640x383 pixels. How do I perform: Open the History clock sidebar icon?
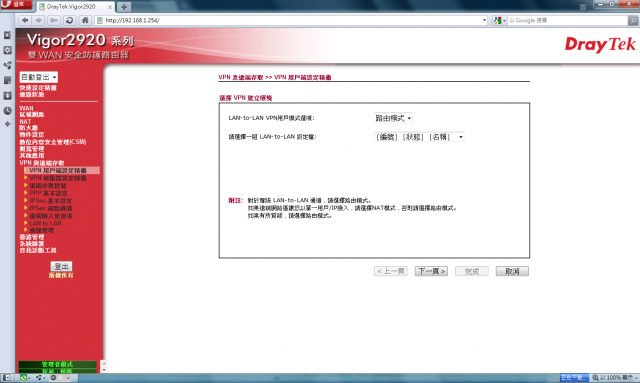tap(7, 111)
